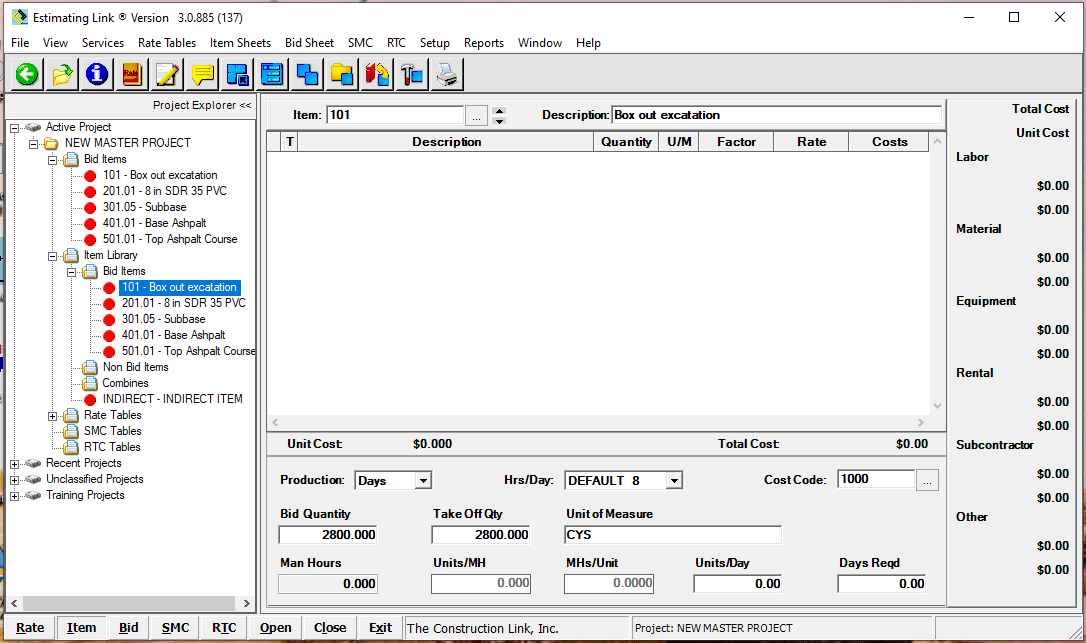Open a project using the folder toolbar icon
This screenshot has width=1086, height=643.
[x=61, y=74]
